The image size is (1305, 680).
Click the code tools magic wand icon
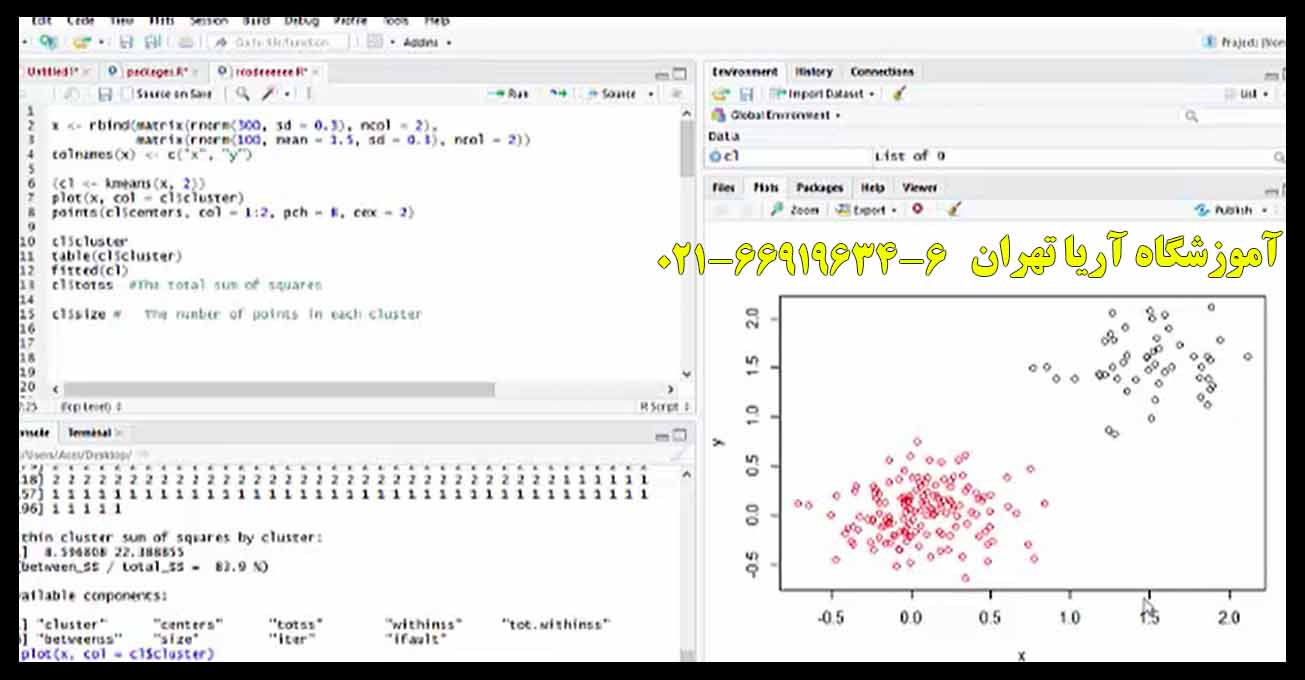pyautogui.click(x=268, y=94)
